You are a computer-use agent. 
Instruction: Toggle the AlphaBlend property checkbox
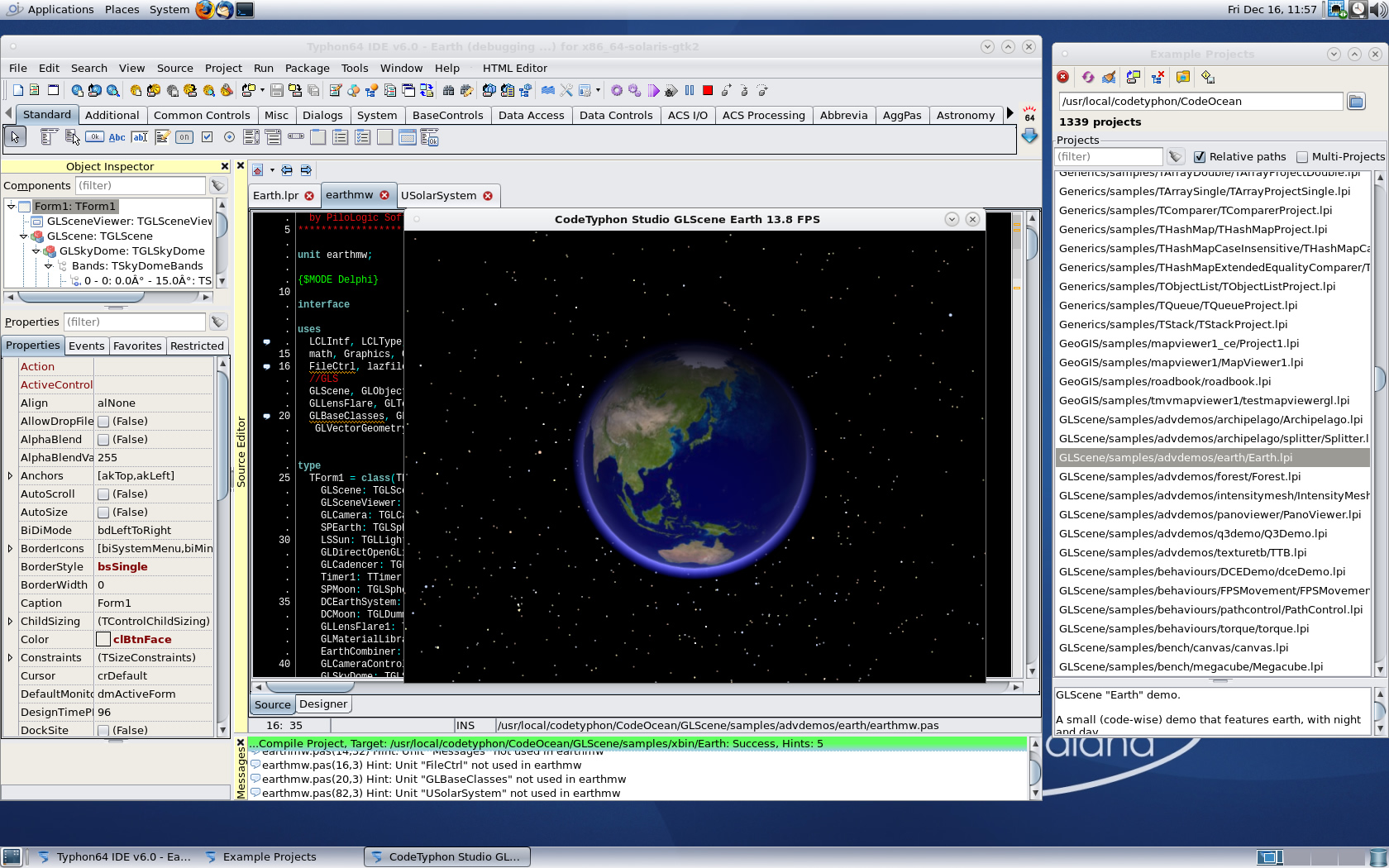point(103,440)
